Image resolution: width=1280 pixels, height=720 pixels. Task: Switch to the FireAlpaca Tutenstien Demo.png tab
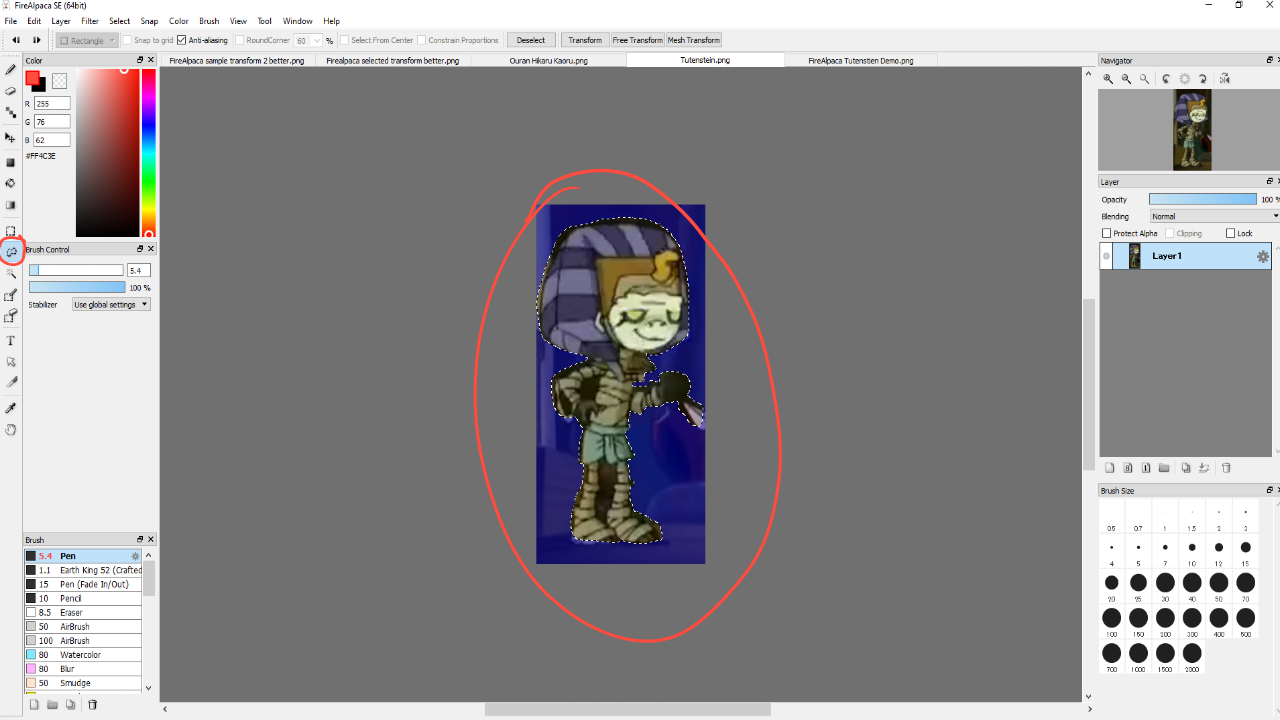point(862,61)
